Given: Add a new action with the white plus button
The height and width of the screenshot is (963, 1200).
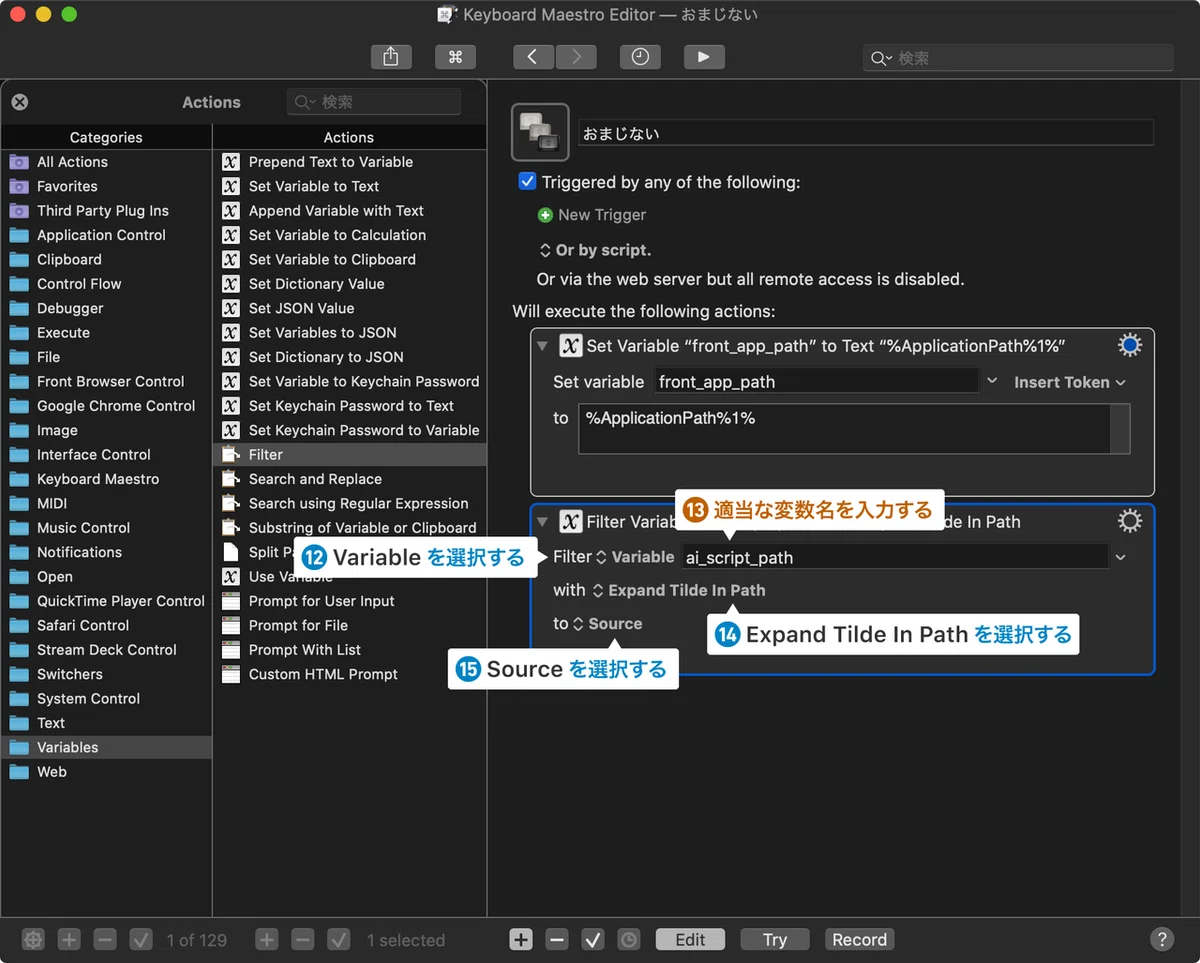Looking at the screenshot, I should click(521, 939).
